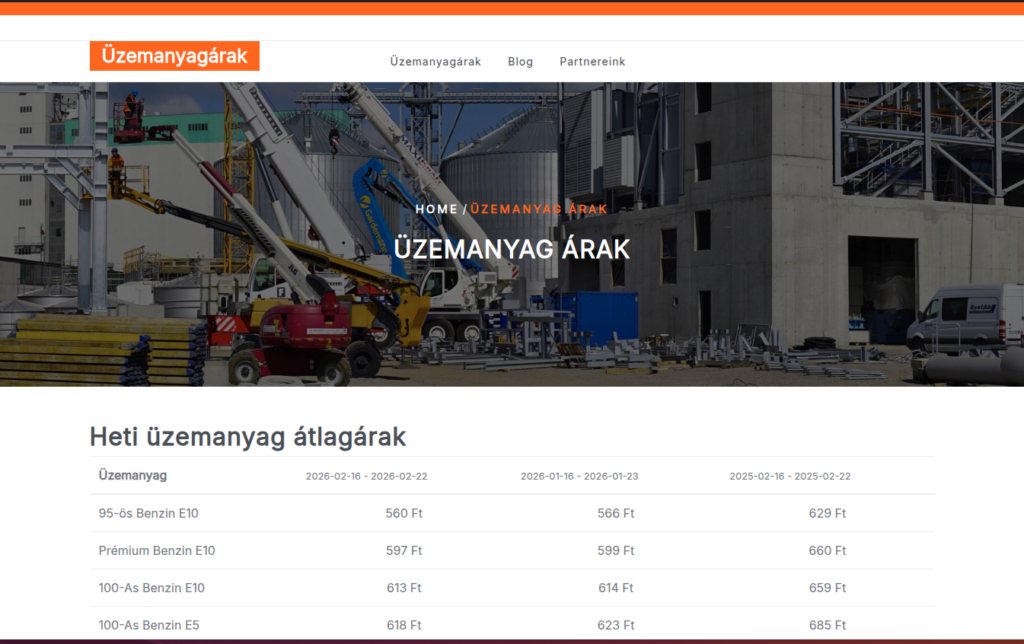This screenshot has width=1024, height=644.
Task: Click the 660 Ft price cell
Action: point(827,551)
